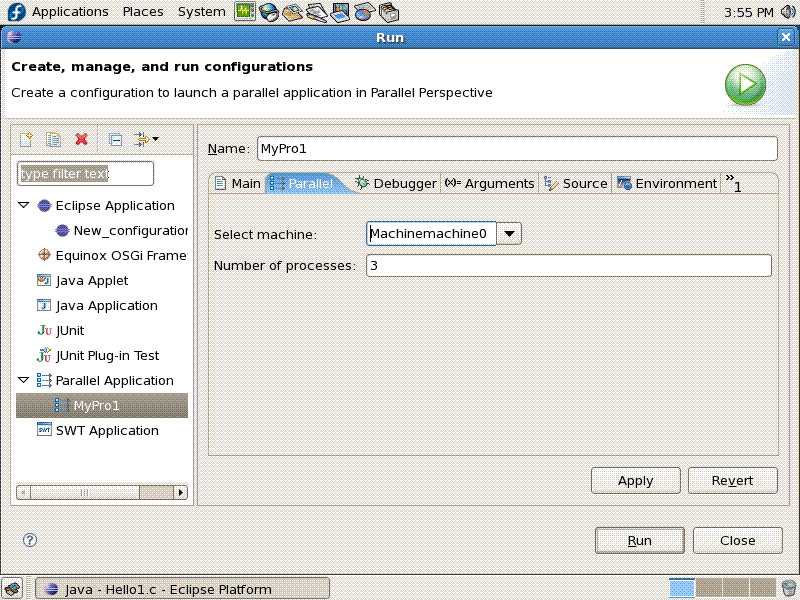Click the volume speaker icon
The width and height of the screenshot is (800, 600).
(x=787, y=12)
